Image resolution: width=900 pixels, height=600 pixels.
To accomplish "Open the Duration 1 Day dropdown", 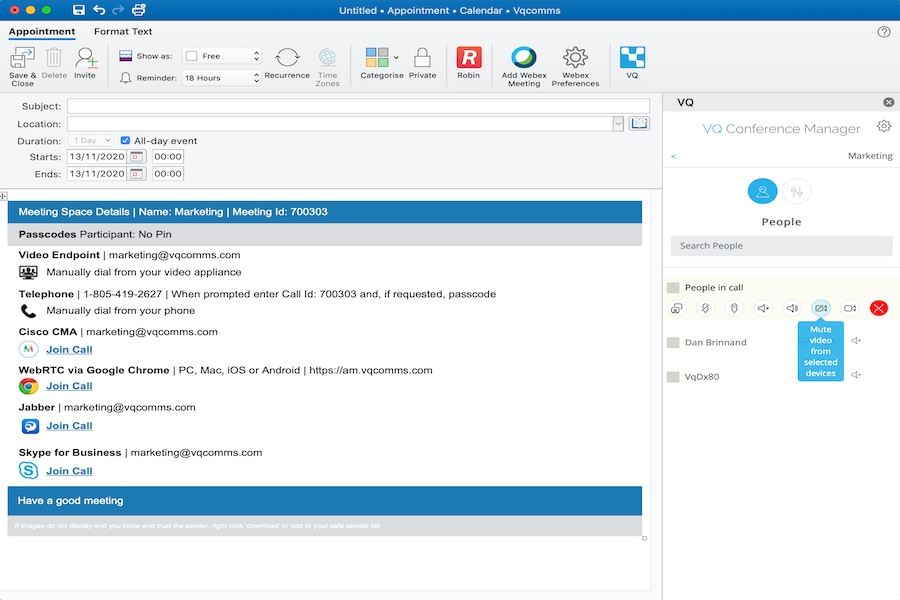I will tap(91, 140).
